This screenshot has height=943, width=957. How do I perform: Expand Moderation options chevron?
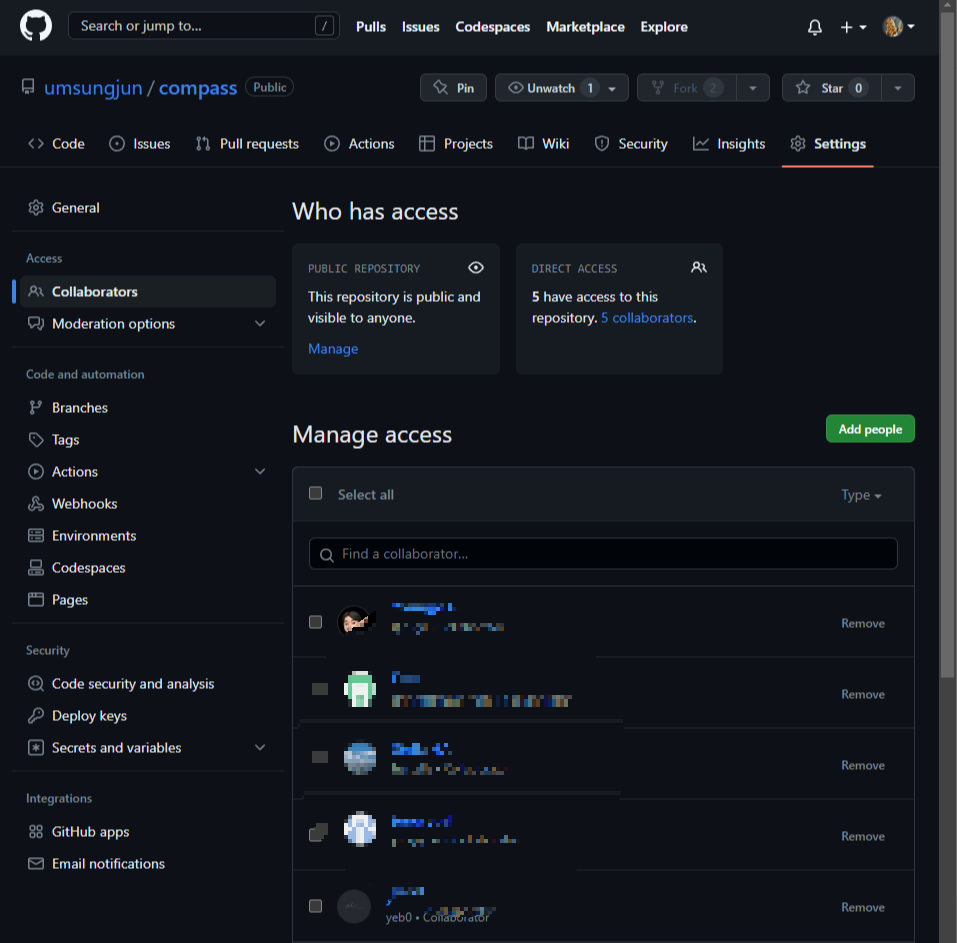coord(260,323)
